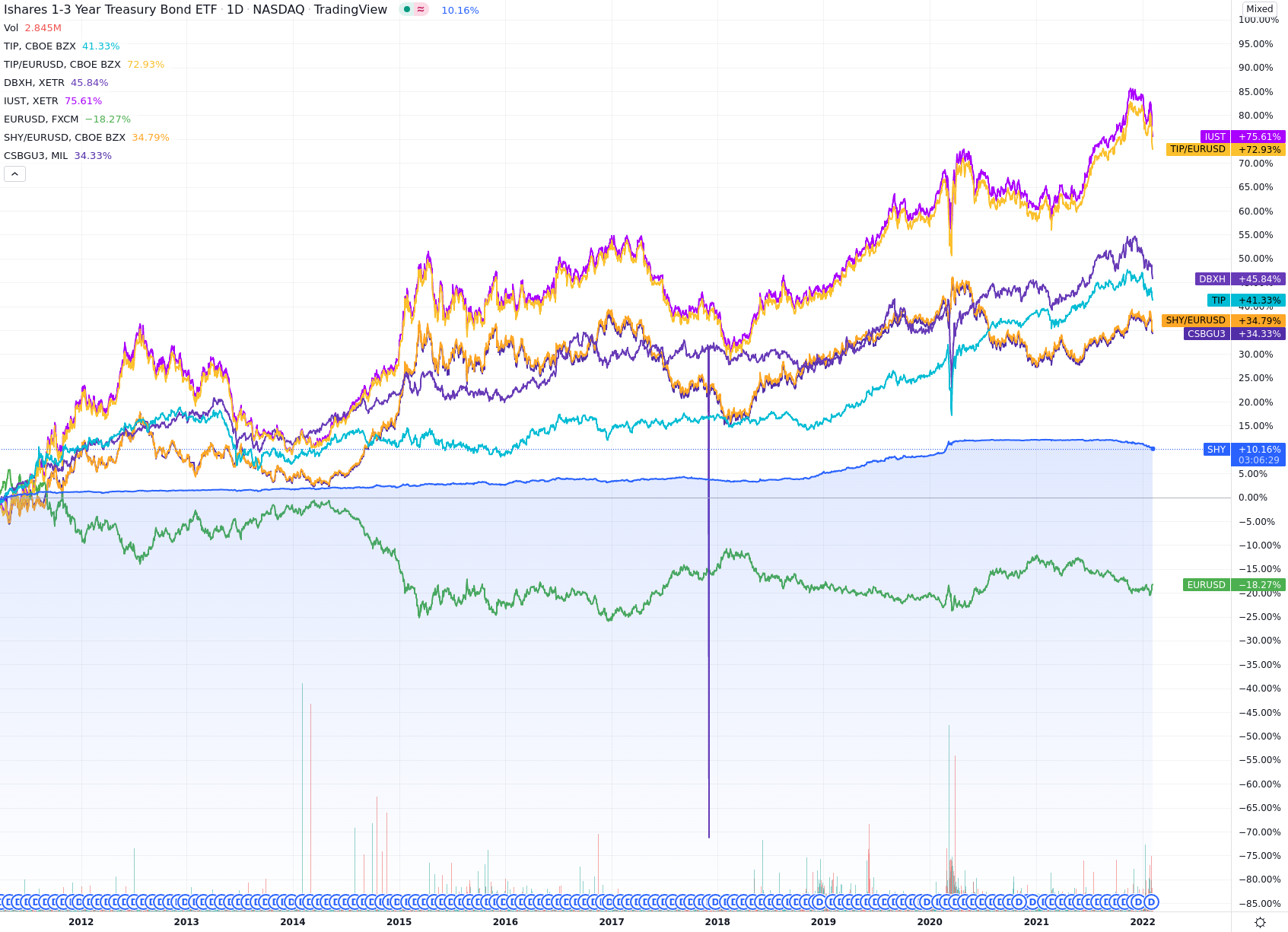Click the EURUSD −18.27% price scale label

pyautogui.click(x=1235, y=585)
